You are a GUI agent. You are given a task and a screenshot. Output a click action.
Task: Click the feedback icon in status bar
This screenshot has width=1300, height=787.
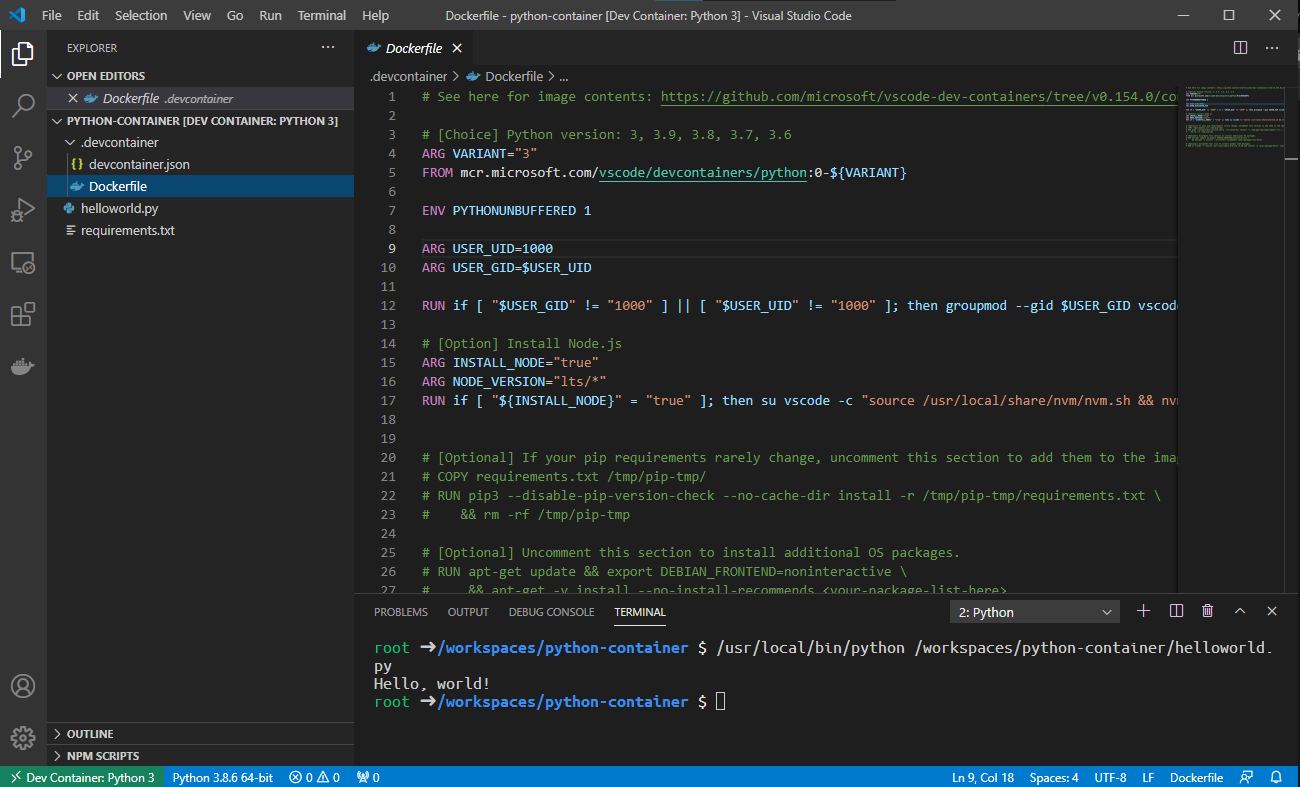pos(1246,777)
